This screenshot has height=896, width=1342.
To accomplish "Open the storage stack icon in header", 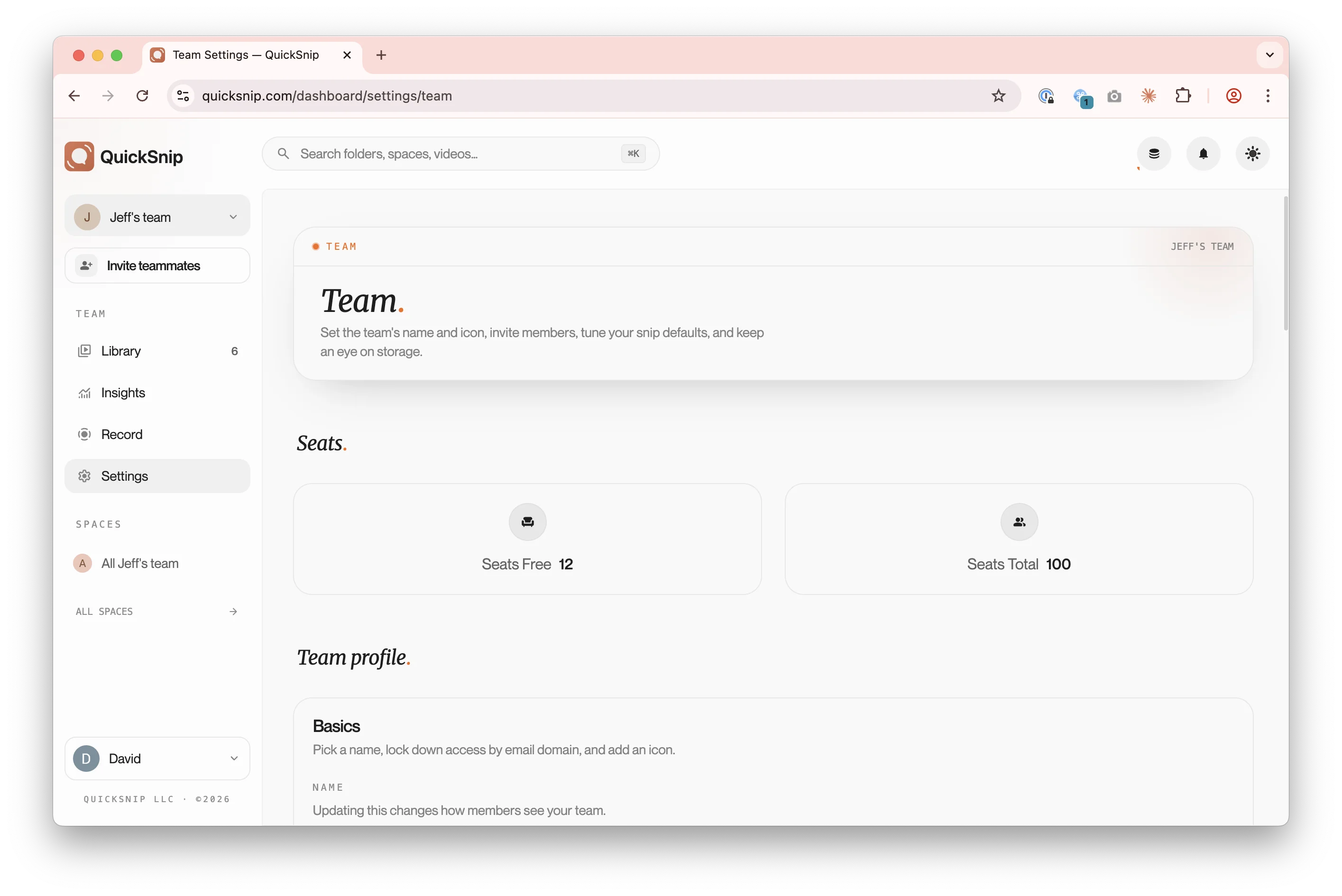I will coord(1154,154).
